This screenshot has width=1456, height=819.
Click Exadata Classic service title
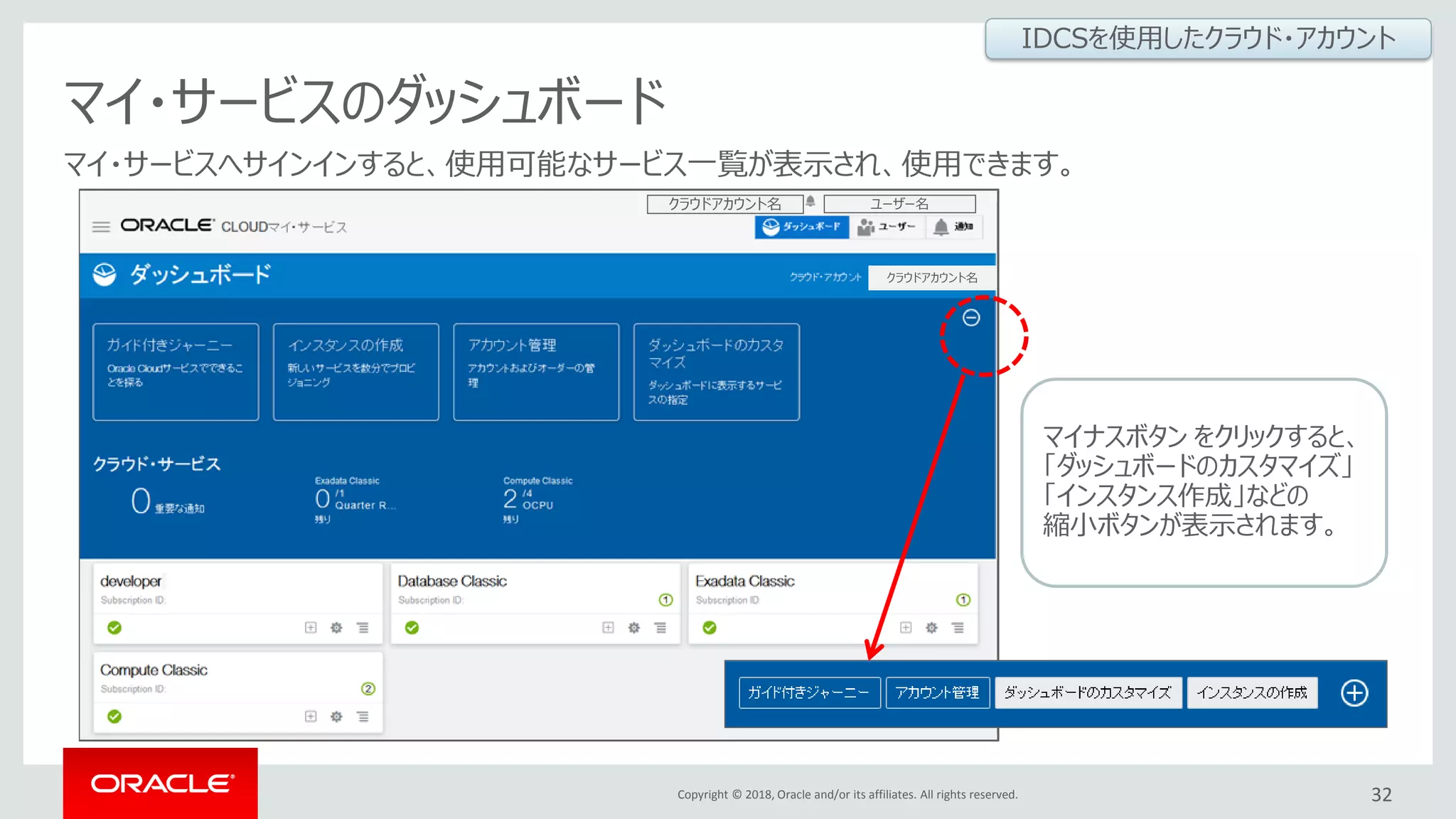745,581
